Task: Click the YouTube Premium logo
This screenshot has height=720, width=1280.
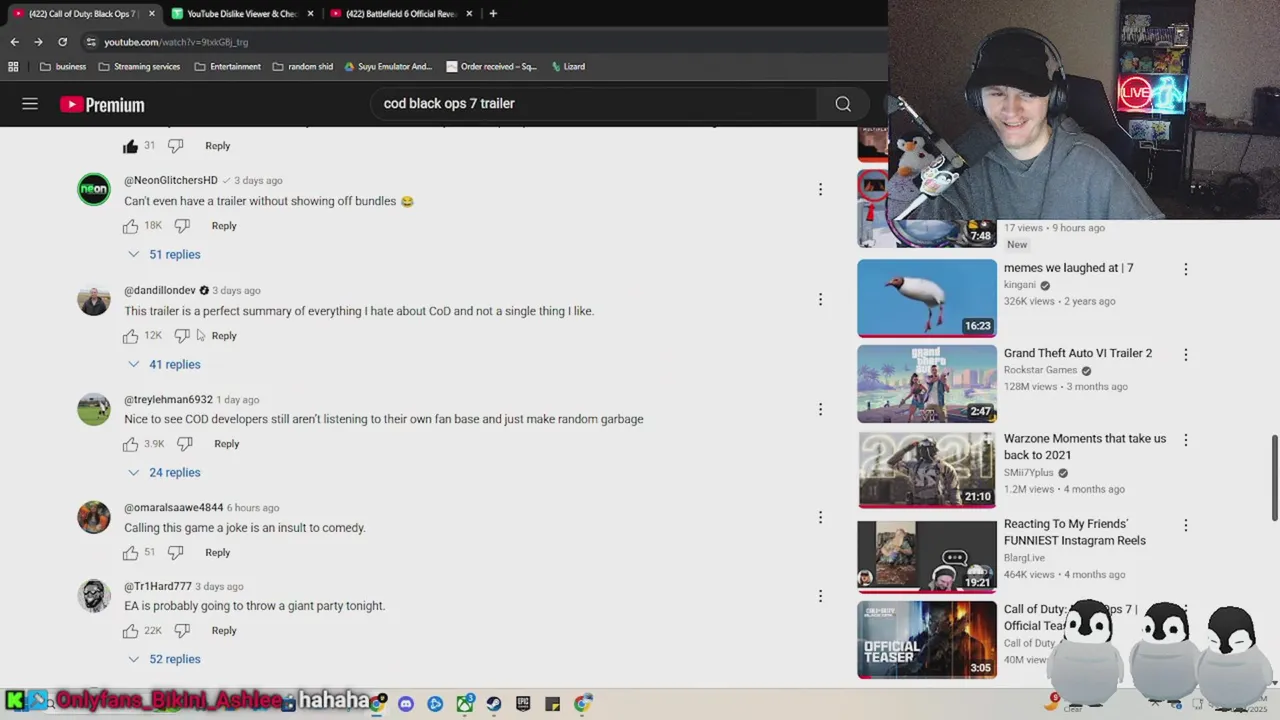Action: [x=102, y=105]
